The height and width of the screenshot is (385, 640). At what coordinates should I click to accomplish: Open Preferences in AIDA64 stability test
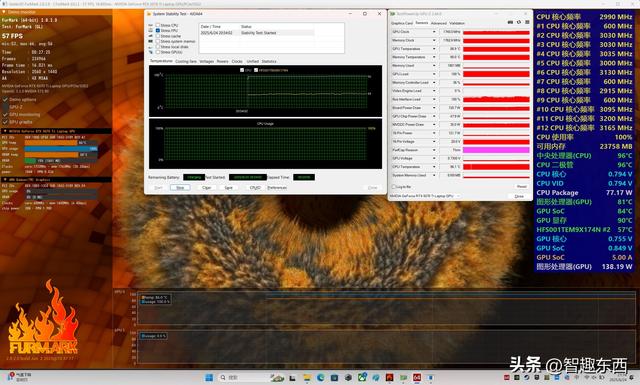[277, 188]
